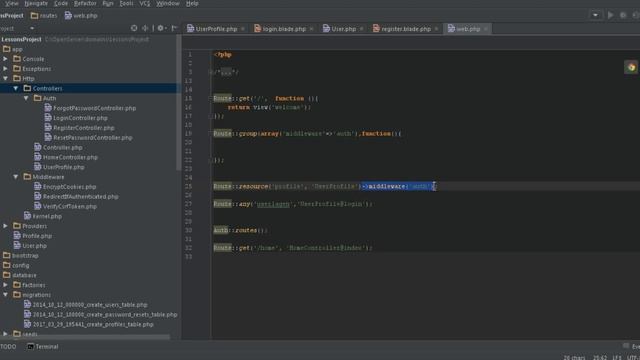Open the Terminal tool window
Screen dimensions: 640x360
[x=43, y=347]
